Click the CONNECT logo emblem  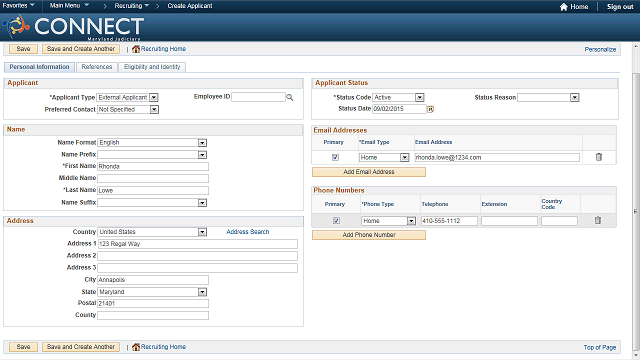(x=16, y=26)
